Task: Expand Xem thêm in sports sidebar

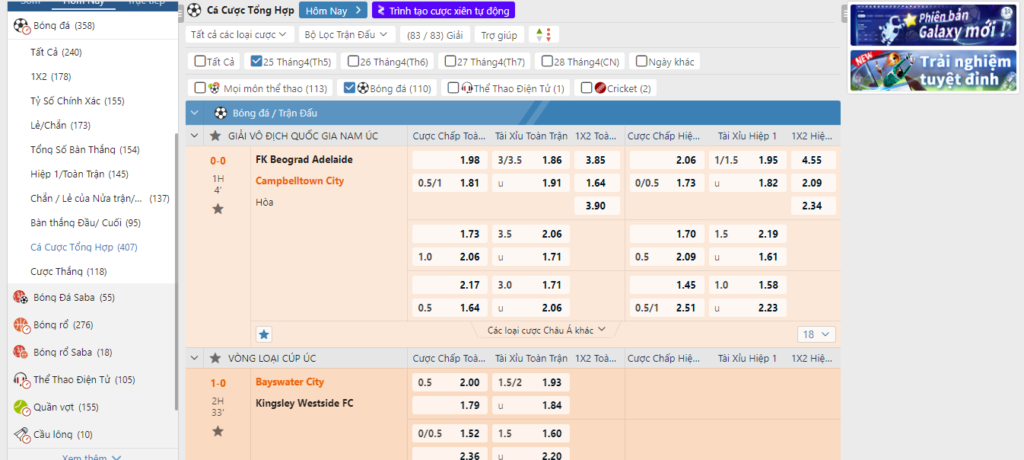Action: tap(91, 457)
